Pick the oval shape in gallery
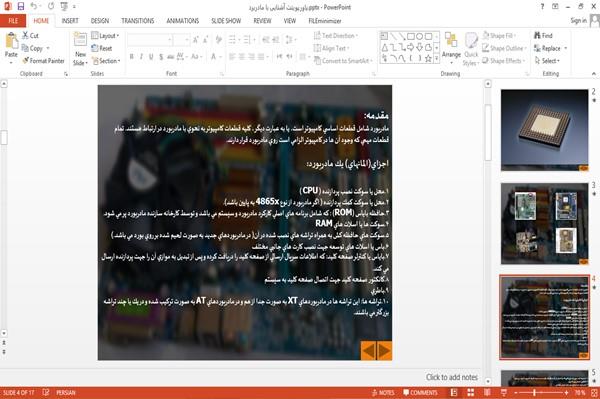The image size is (600, 399). pyautogui.click(x=419, y=37)
